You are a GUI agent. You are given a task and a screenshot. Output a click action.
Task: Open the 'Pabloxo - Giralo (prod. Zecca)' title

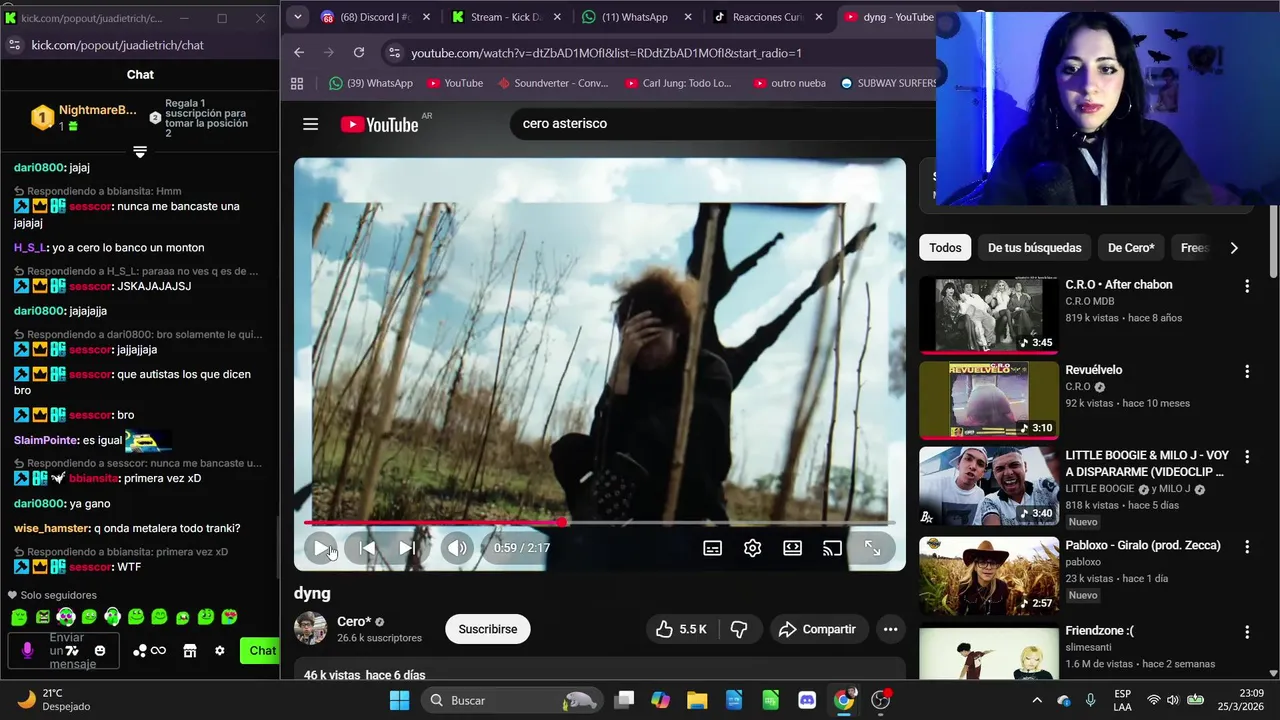tap(1143, 545)
